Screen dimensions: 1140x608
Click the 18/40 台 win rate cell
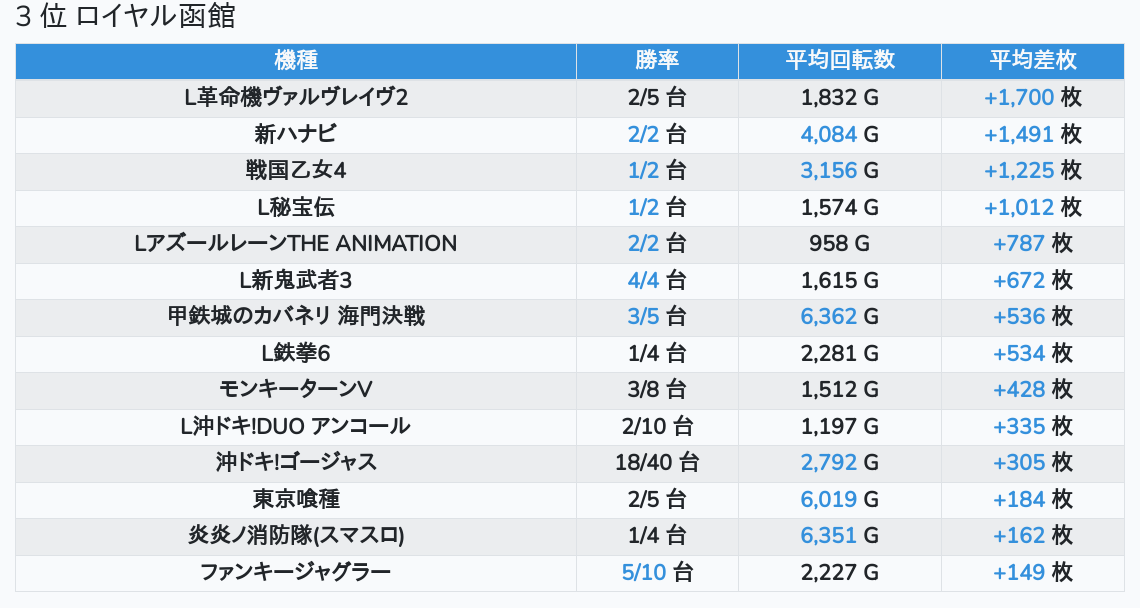(657, 462)
